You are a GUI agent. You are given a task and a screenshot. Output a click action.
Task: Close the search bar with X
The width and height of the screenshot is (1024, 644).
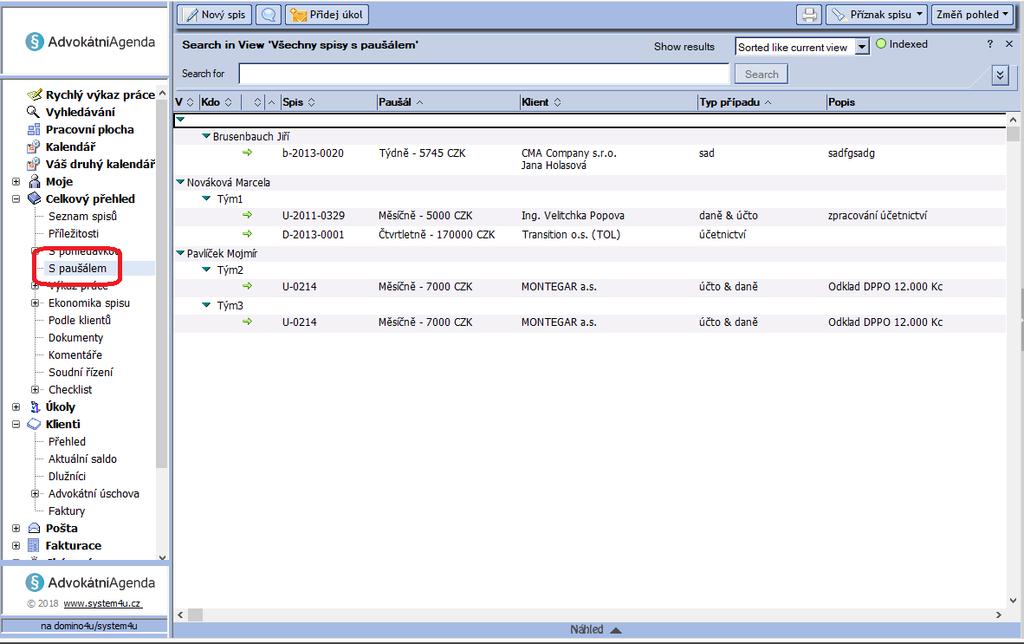coord(1009,44)
